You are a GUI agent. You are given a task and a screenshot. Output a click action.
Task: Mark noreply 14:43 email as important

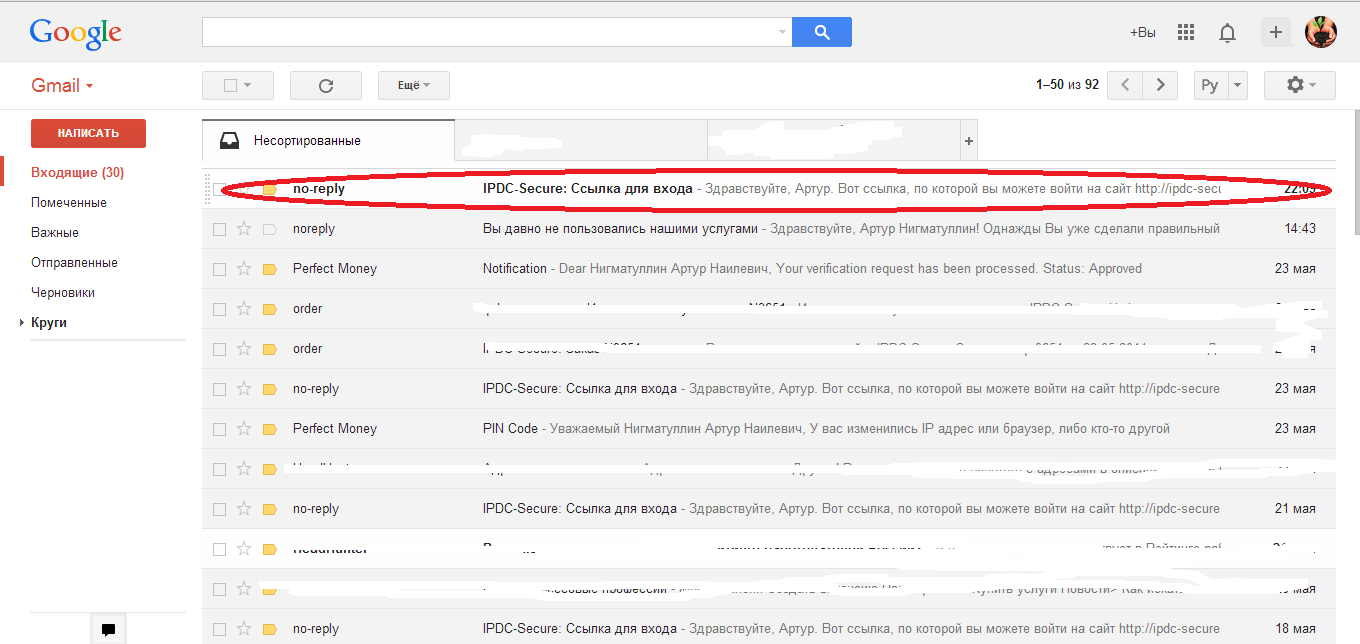coord(269,229)
